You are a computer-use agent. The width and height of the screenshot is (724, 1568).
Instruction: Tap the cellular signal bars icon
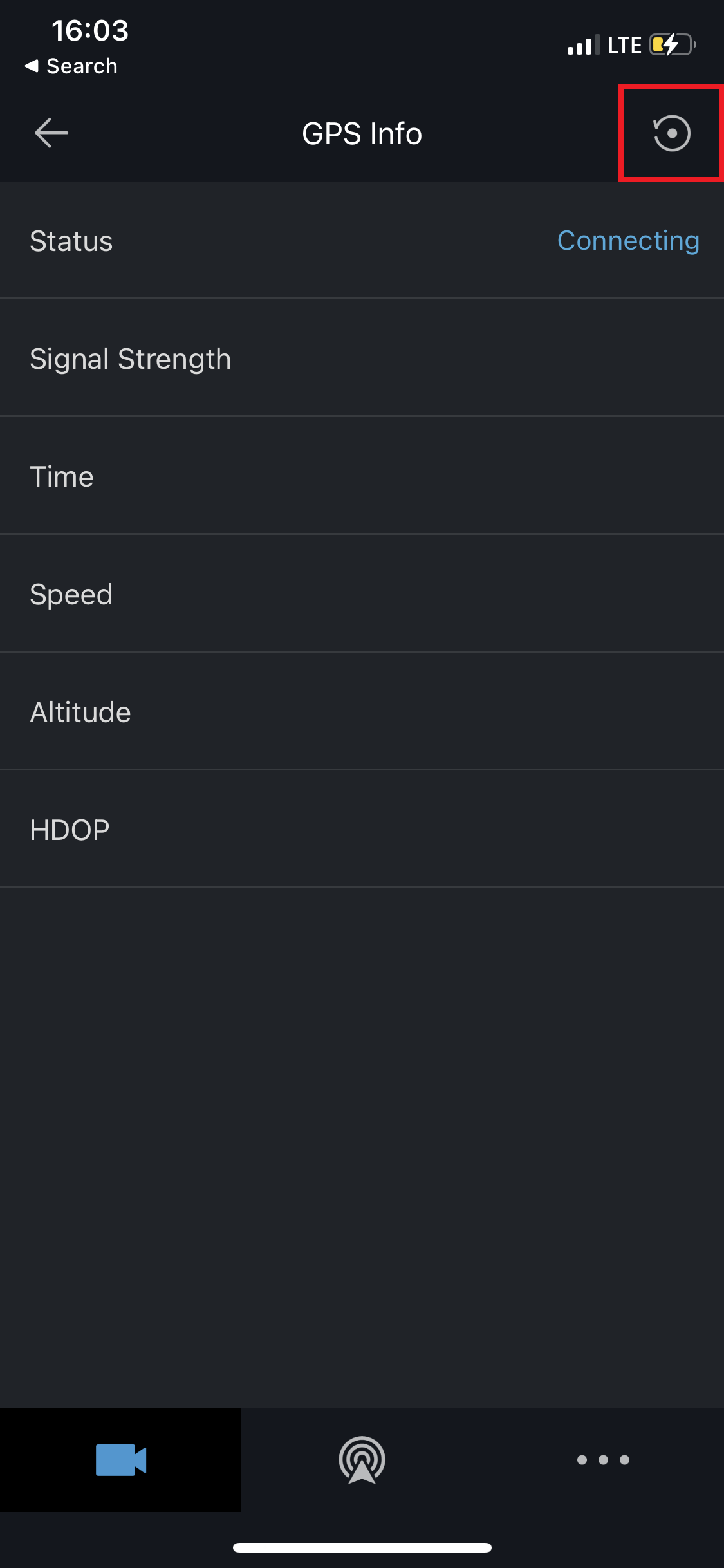(x=583, y=45)
